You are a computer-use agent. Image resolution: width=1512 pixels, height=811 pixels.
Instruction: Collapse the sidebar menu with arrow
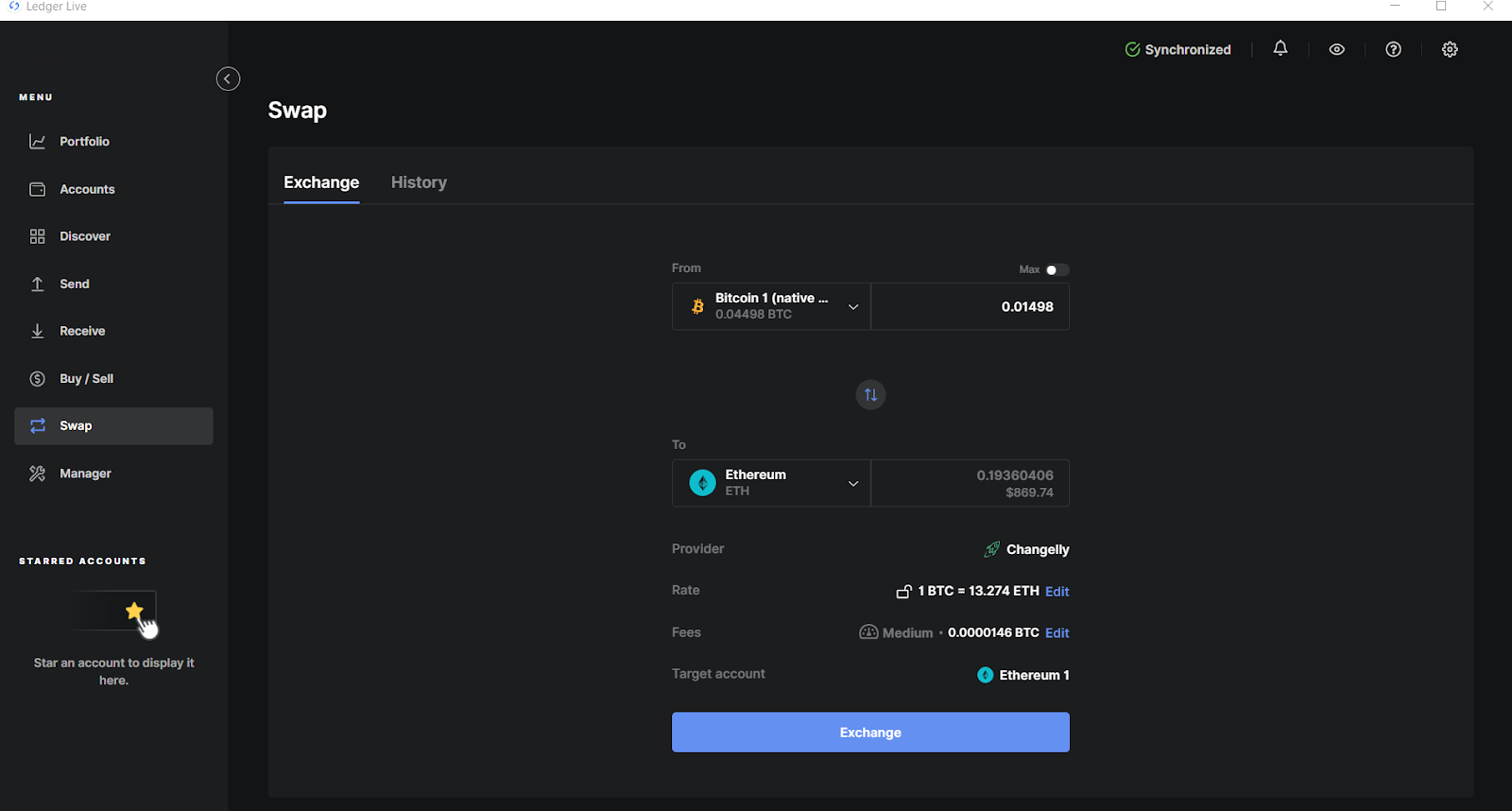pyautogui.click(x=228, y=78)
